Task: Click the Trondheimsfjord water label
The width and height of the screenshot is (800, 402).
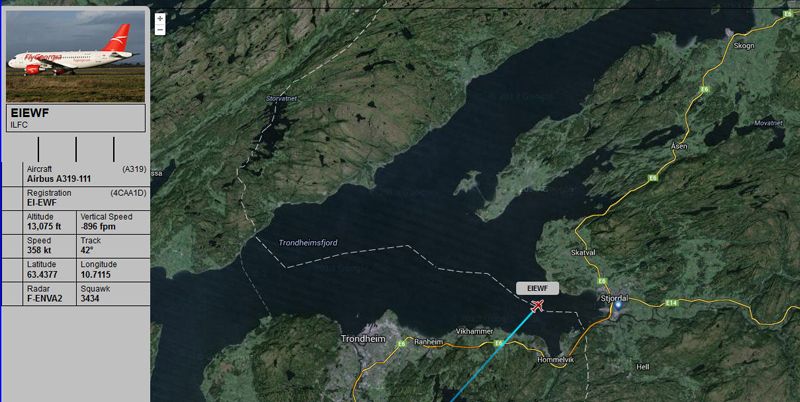Action: point(308,243)
